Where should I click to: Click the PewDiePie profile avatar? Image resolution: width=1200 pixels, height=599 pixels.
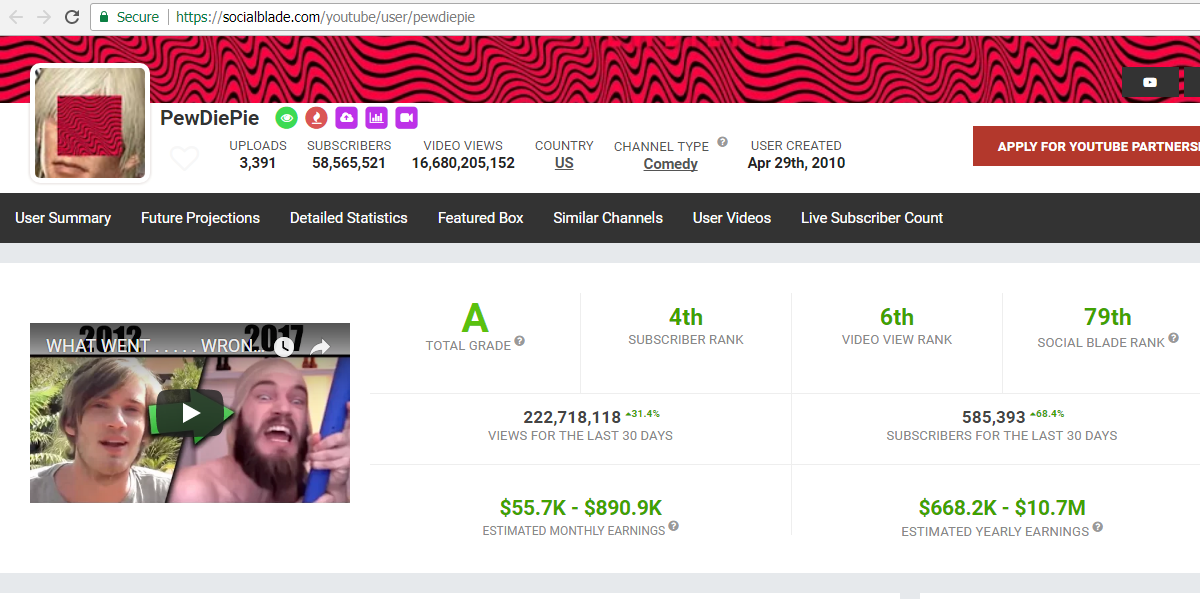coord(90,124)
